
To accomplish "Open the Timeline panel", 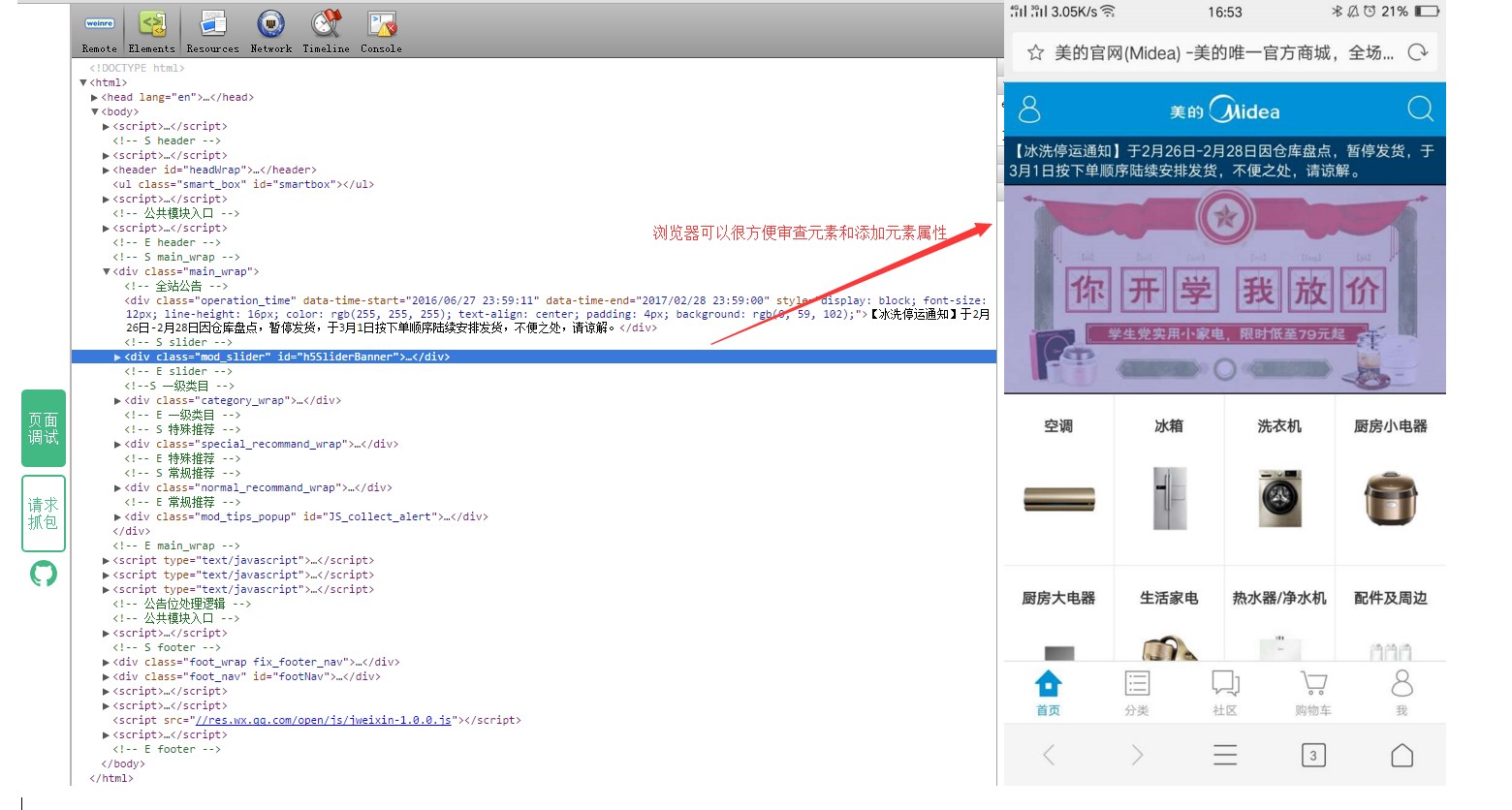I will pyautogui.click(x=326, y=31).
